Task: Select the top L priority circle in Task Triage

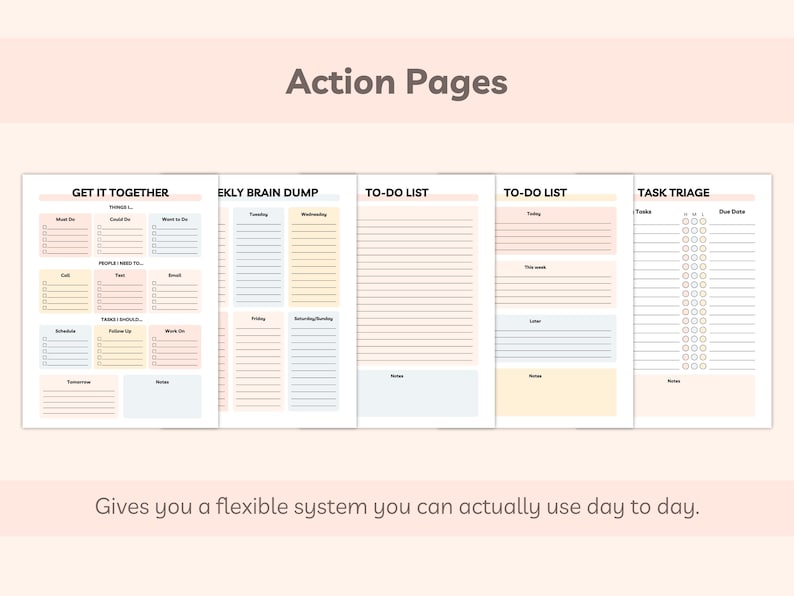Action: 703,221
